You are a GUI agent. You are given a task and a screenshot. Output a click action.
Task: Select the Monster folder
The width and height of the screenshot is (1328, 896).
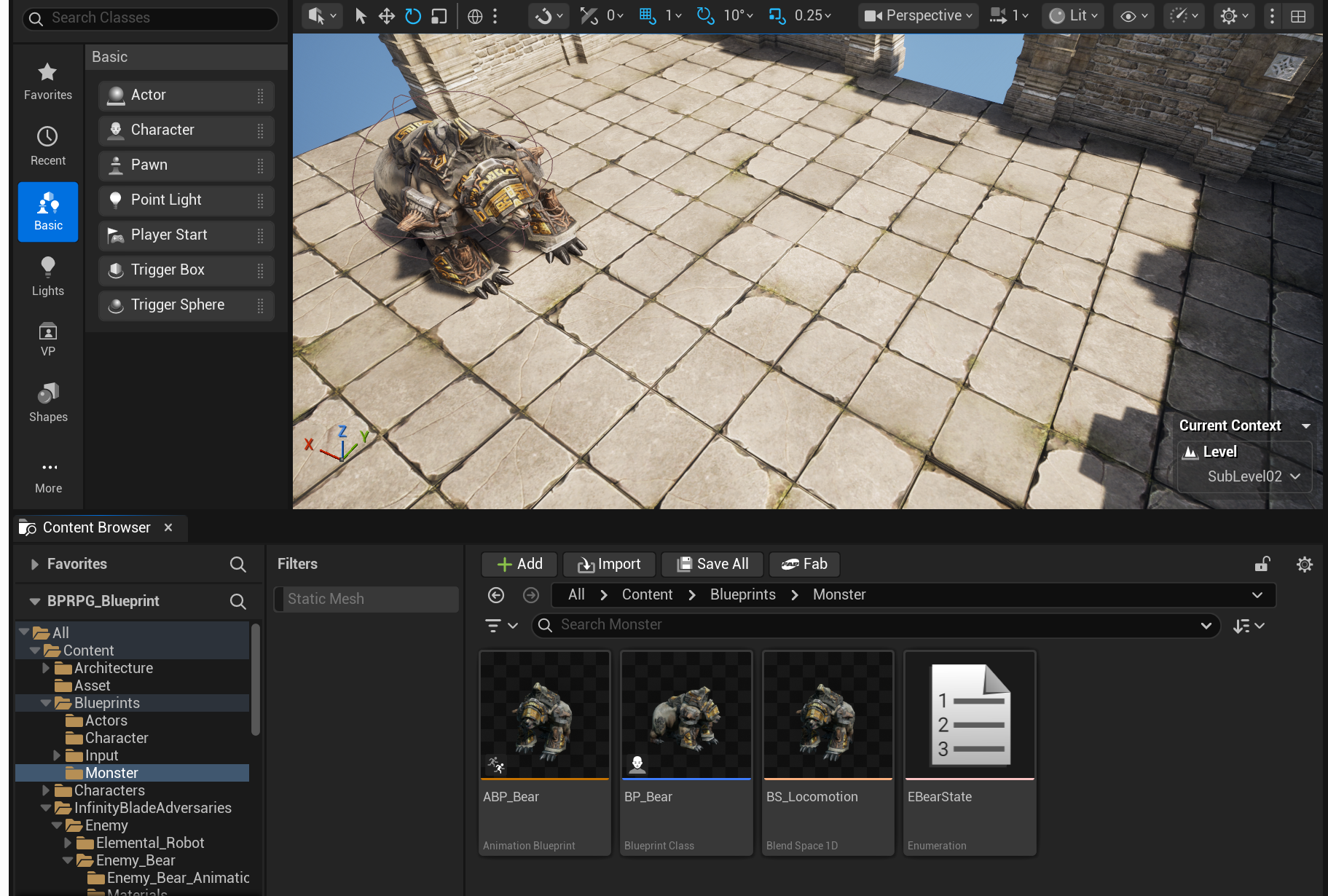pyautogui.click(x=132, y=773)
